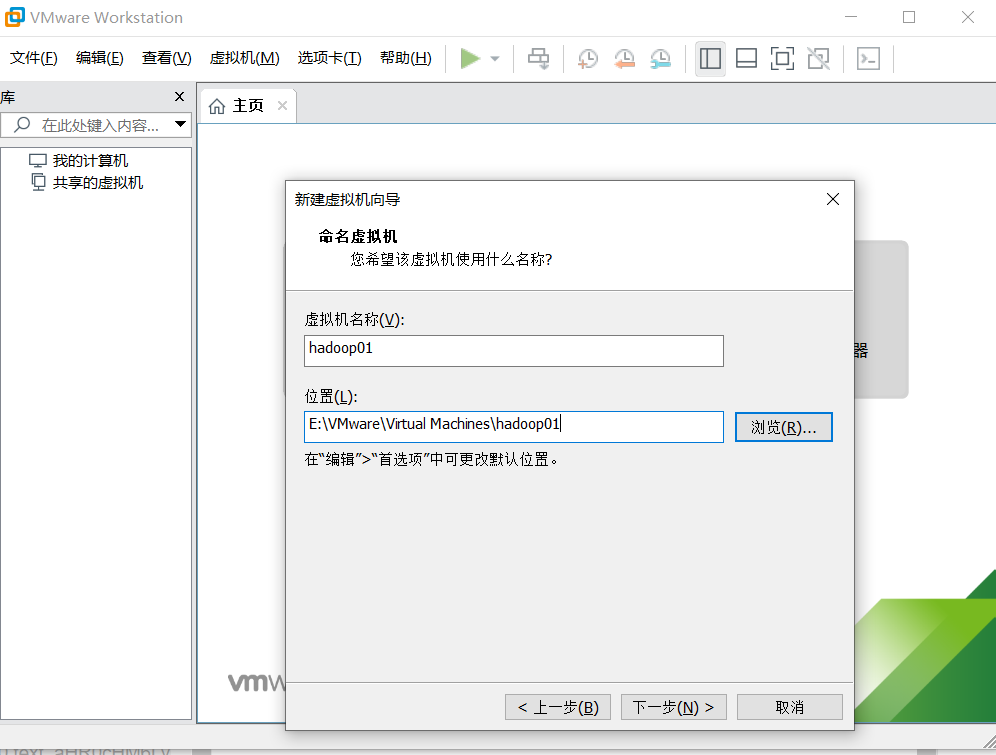Click the Cancel button in wizard
The width and height of the screenshot is (996, 755).
[790, 707]
